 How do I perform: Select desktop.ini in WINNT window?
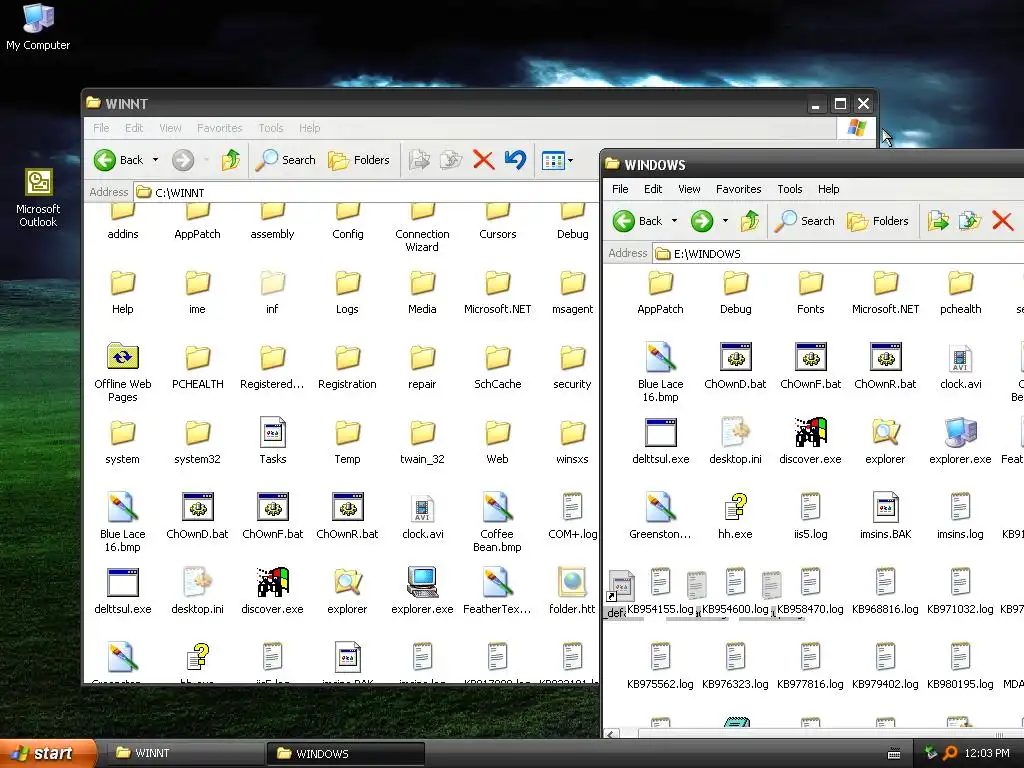(x=197, y=590)
